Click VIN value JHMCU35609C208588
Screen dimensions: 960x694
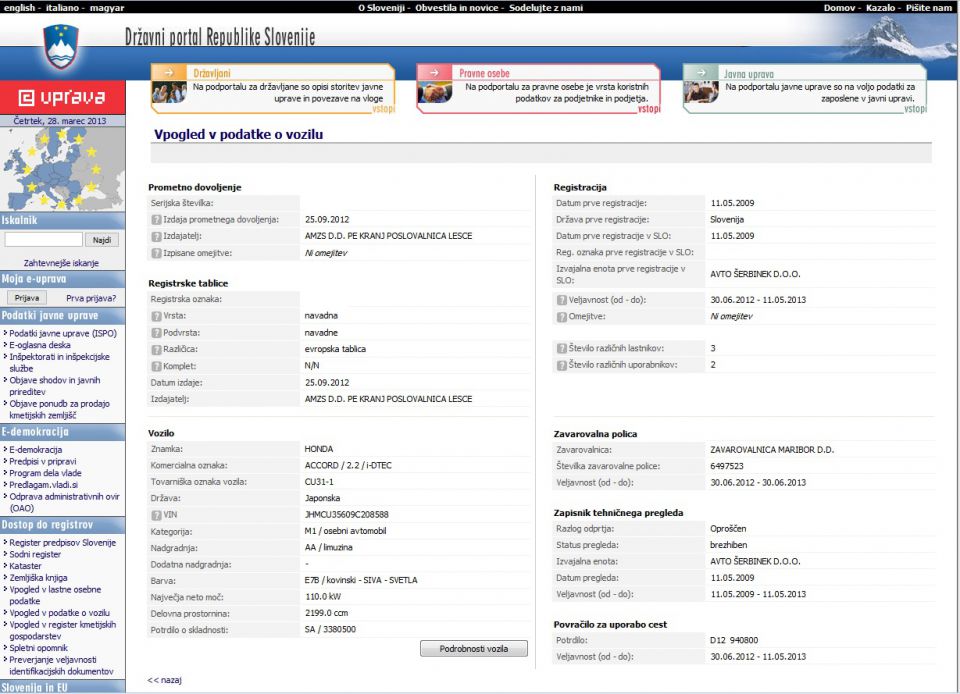point(347,515)
